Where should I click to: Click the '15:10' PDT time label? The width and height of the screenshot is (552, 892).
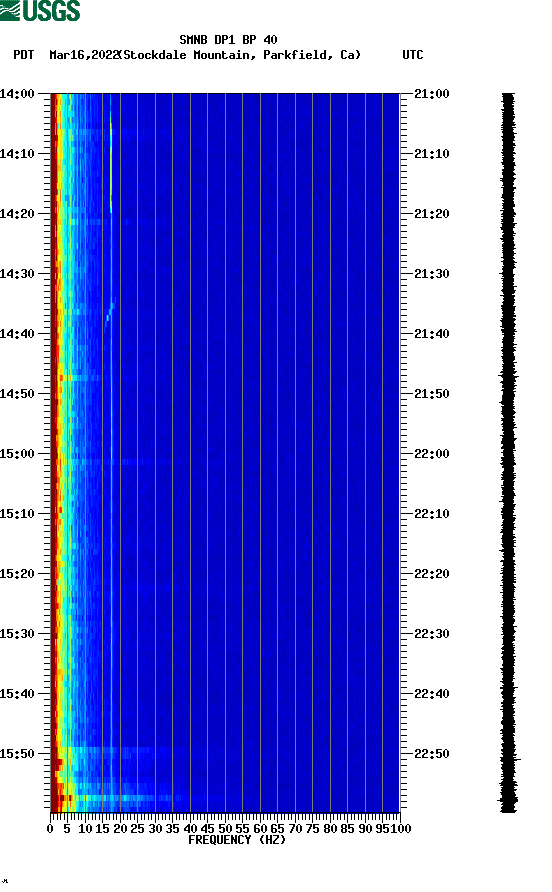17,514
